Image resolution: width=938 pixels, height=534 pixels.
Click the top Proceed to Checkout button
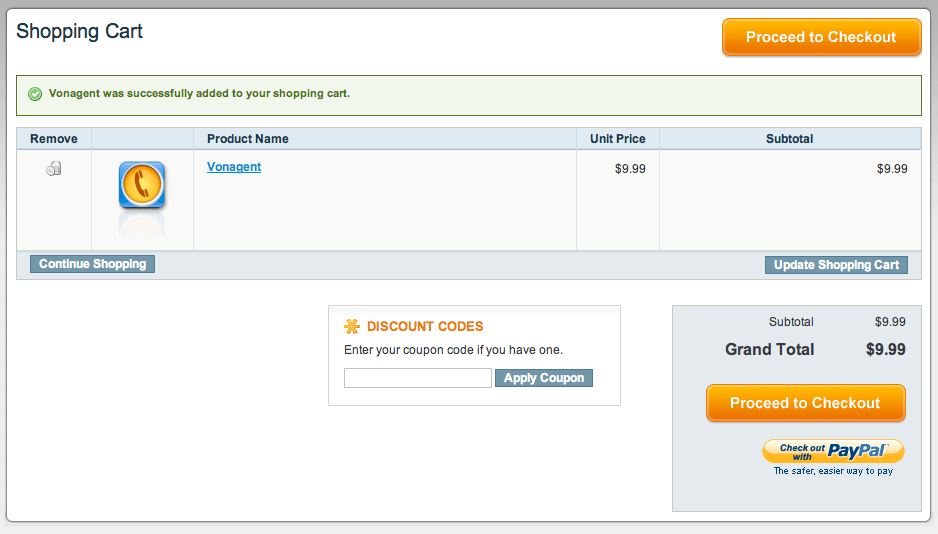(821, 37)
